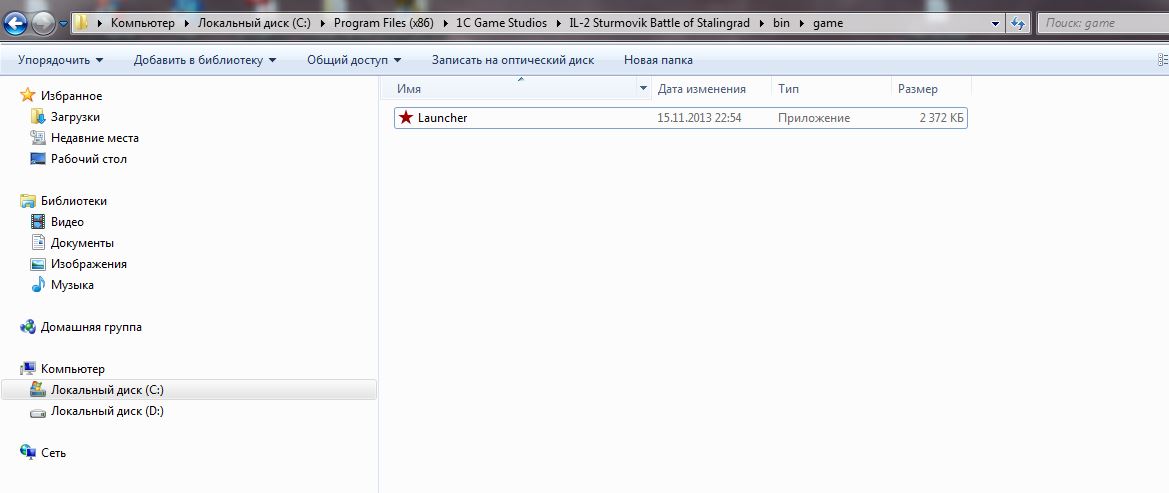Go to 1C Game Studios breadcrumb
This screenshot has height=493, width=1169.
click(501, 22)
